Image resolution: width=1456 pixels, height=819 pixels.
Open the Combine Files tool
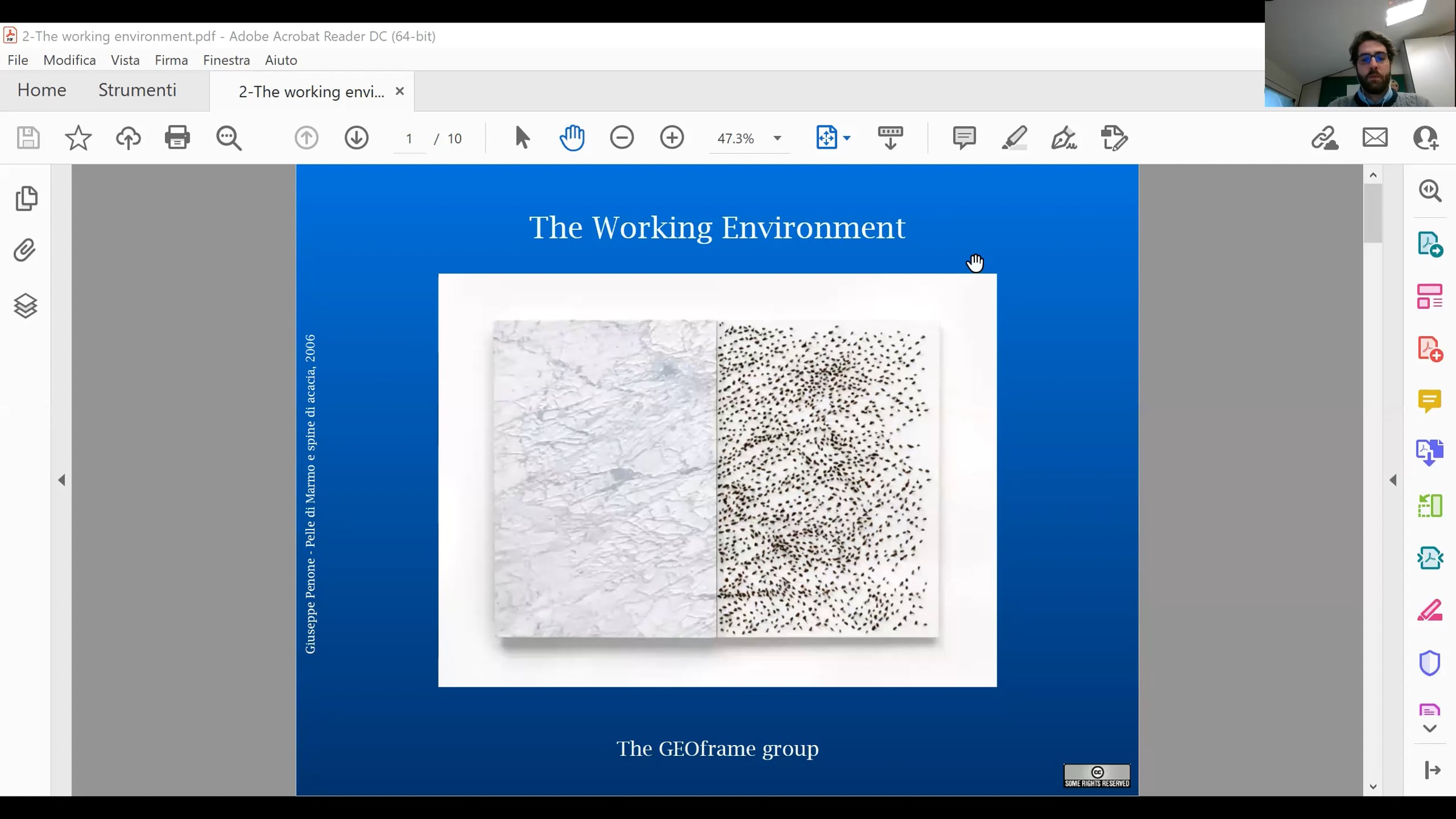(x=1430, y=453)
